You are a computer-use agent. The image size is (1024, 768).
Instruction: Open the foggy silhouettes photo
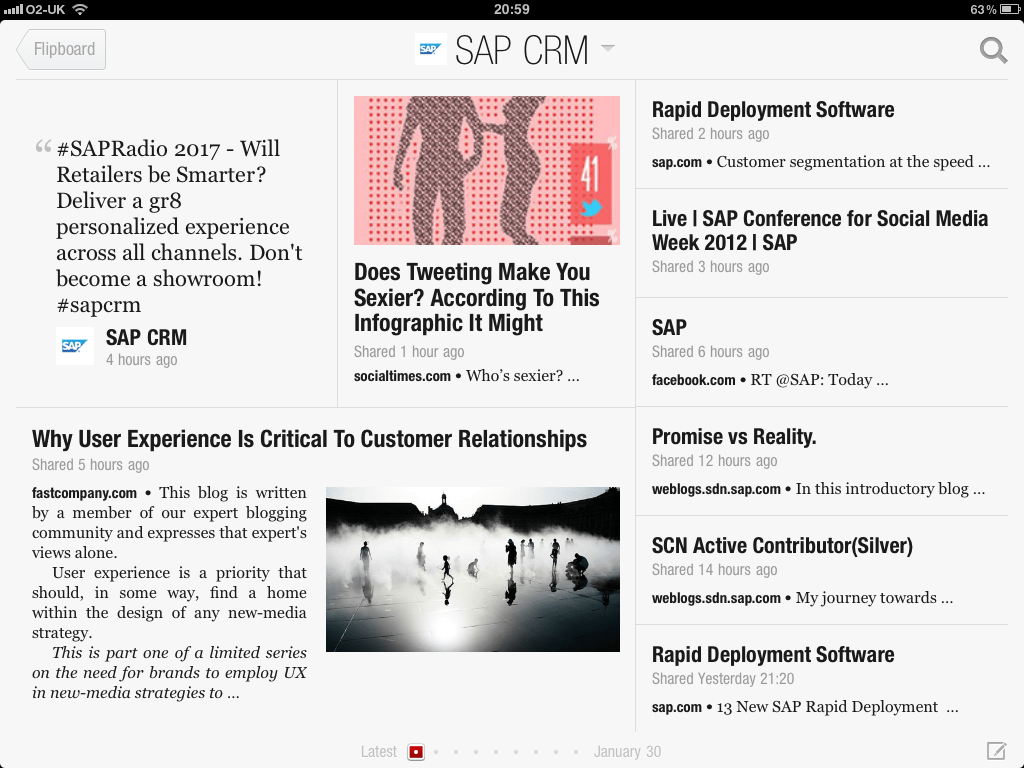click(473, 569)
